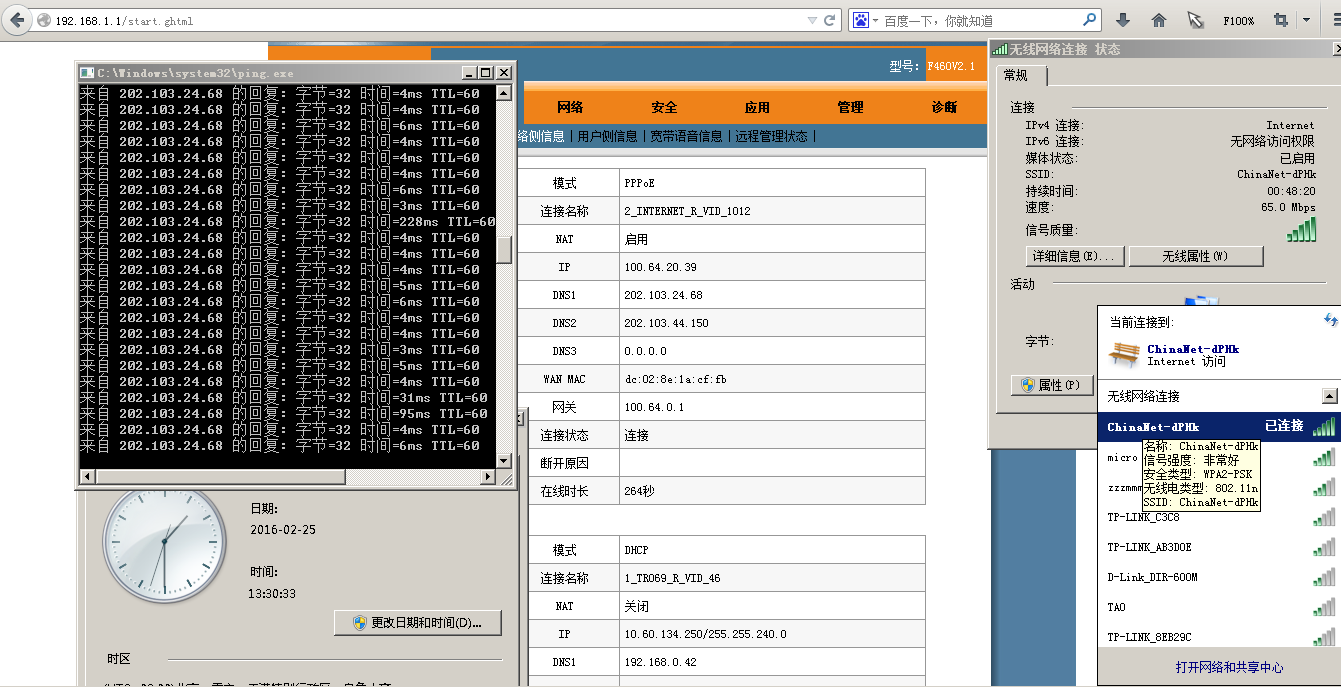Viewport: 1341px width, 688px height.
Task: Click connection name 2_INTERNET_R_VID_1012
Action: (687, 212)
